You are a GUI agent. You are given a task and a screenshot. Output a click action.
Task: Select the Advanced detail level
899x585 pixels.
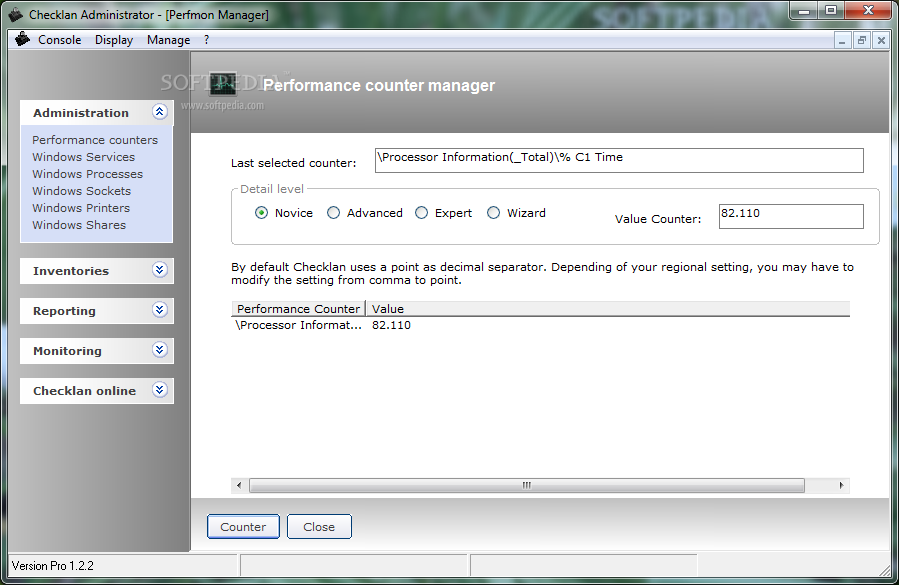(x=333, y=213)
